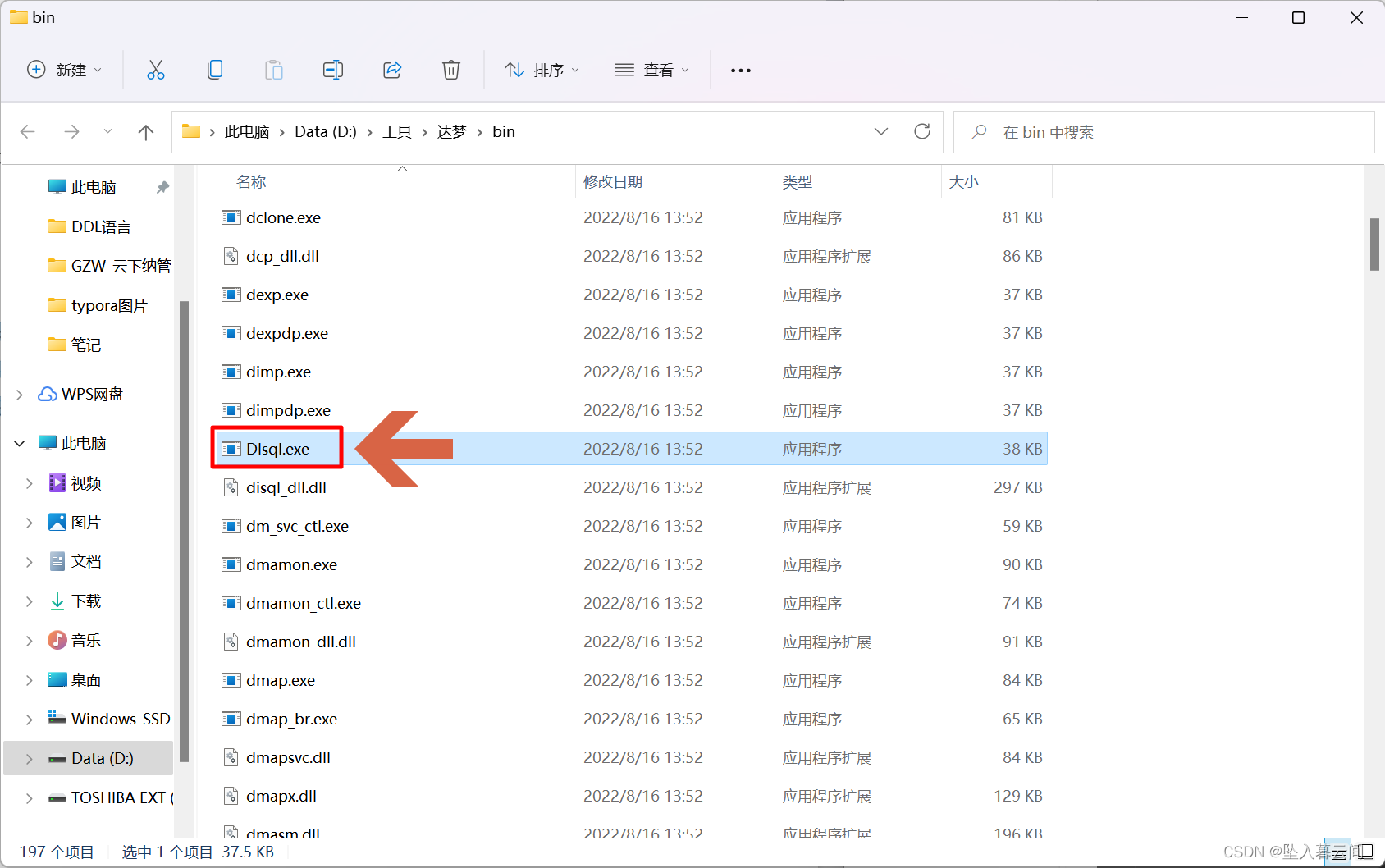Expand the 图片 tree node
The height and width of the screenshot is (868, 1385).
pos(30,523)
